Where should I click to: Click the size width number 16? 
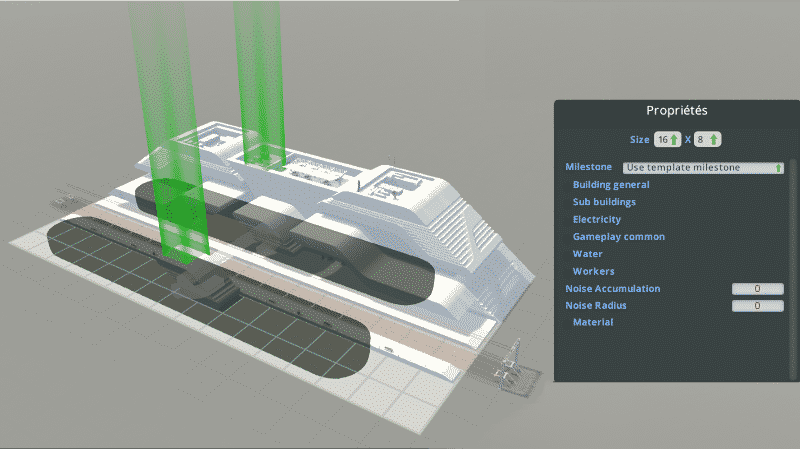[662, 139]
